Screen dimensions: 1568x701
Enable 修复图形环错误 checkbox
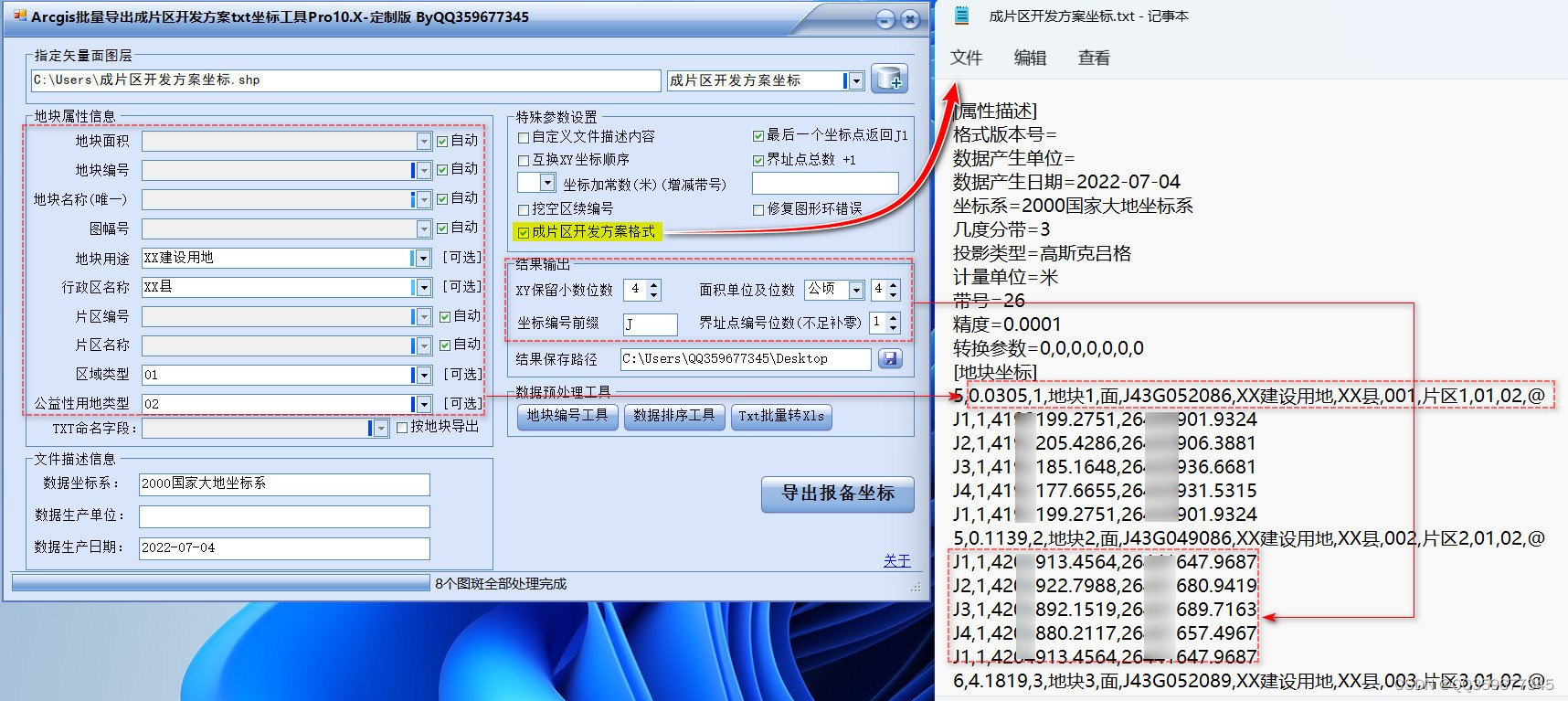(x=758, y=209)
